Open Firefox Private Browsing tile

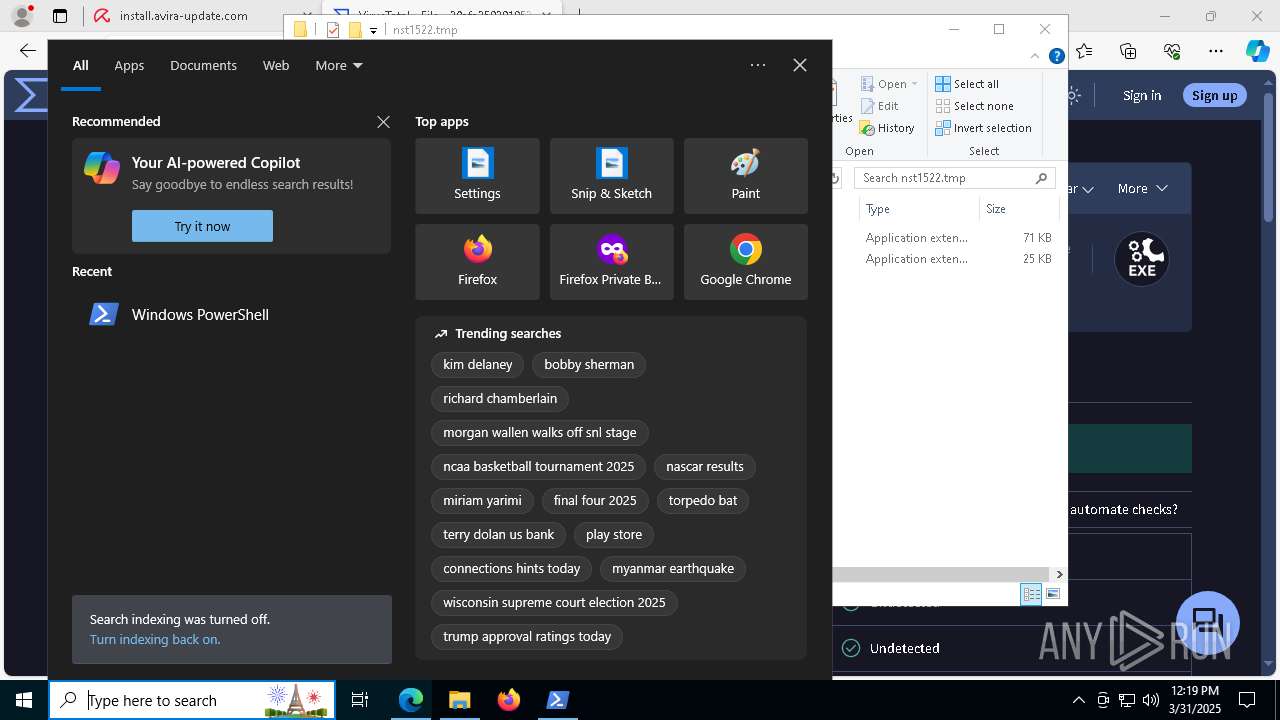tap(611, 262)
